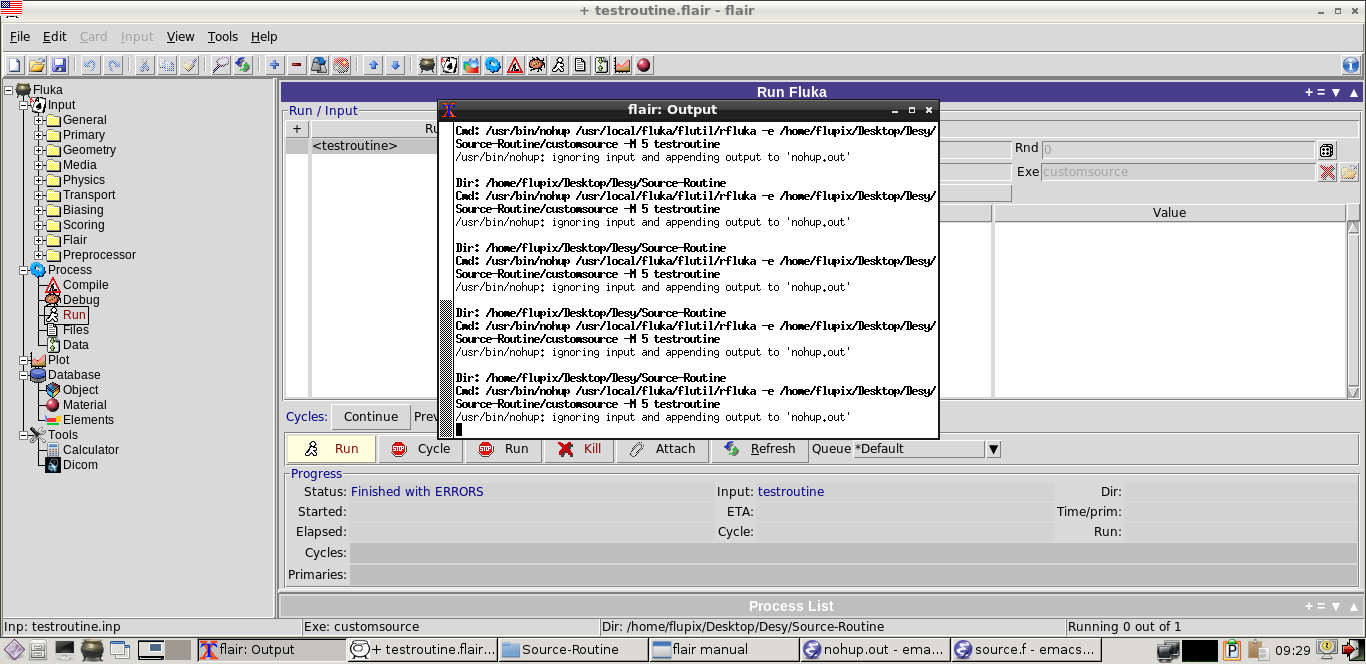Click the plus button in Run/Input list
The width and height of the screenshot is (1366, 664).
pos(297,129)
